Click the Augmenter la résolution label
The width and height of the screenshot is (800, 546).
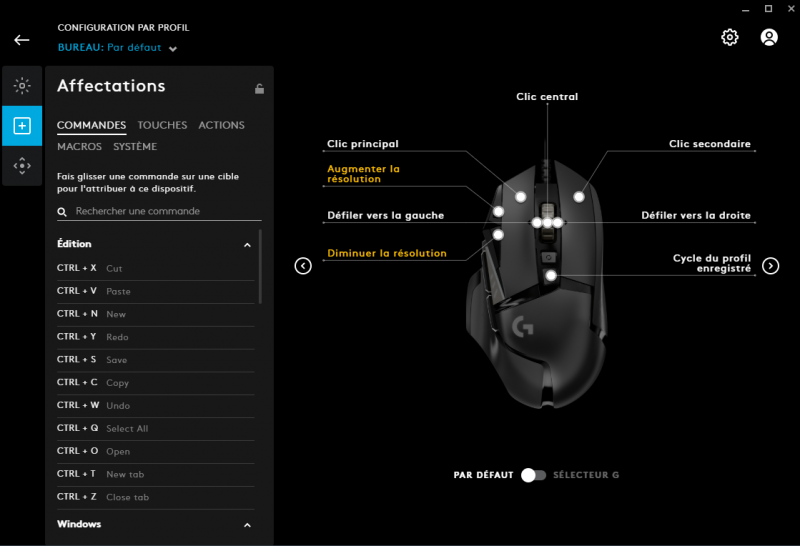(x=363, y=174)
